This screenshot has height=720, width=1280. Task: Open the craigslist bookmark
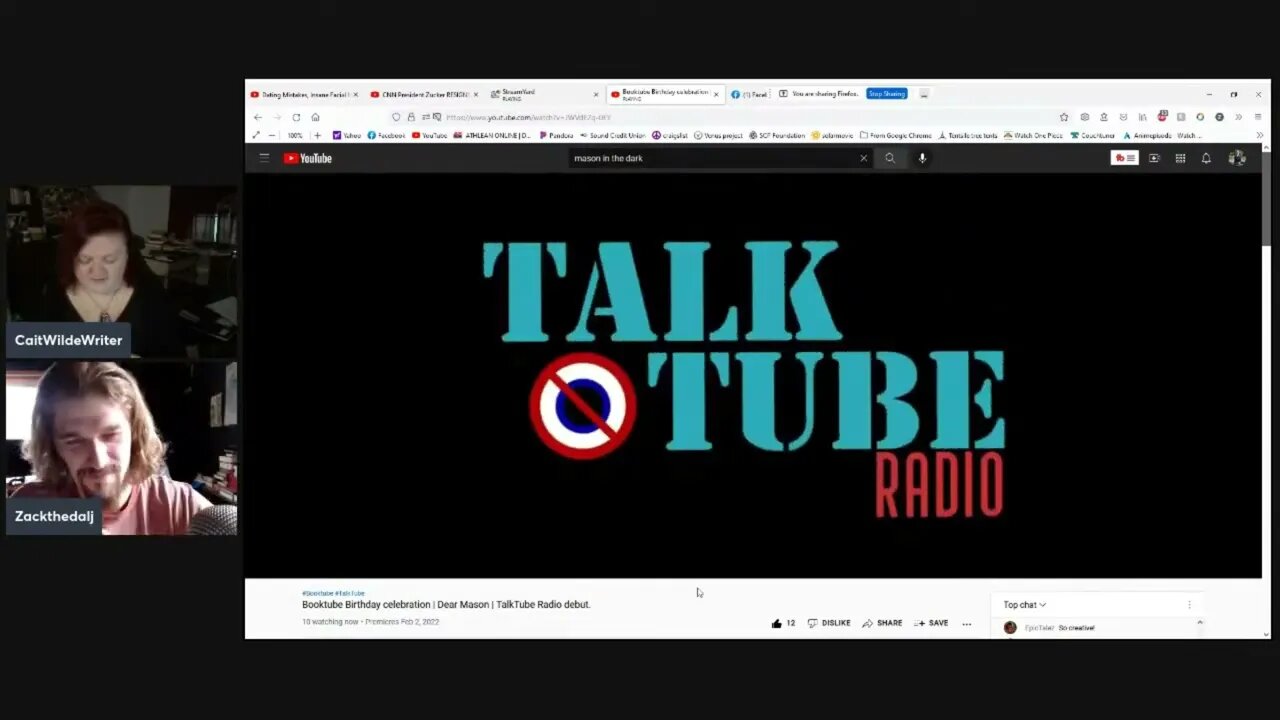tap(670, 135)
